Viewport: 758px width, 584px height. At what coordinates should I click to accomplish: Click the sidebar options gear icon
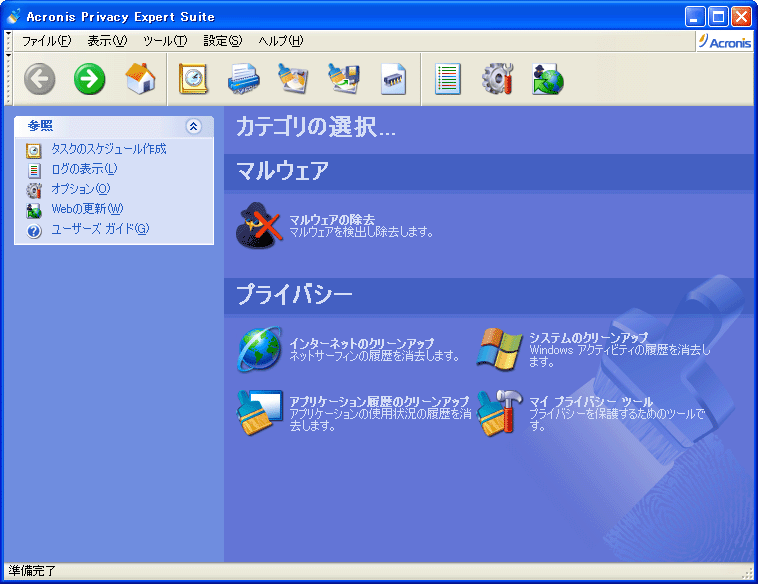coord(34,190)
